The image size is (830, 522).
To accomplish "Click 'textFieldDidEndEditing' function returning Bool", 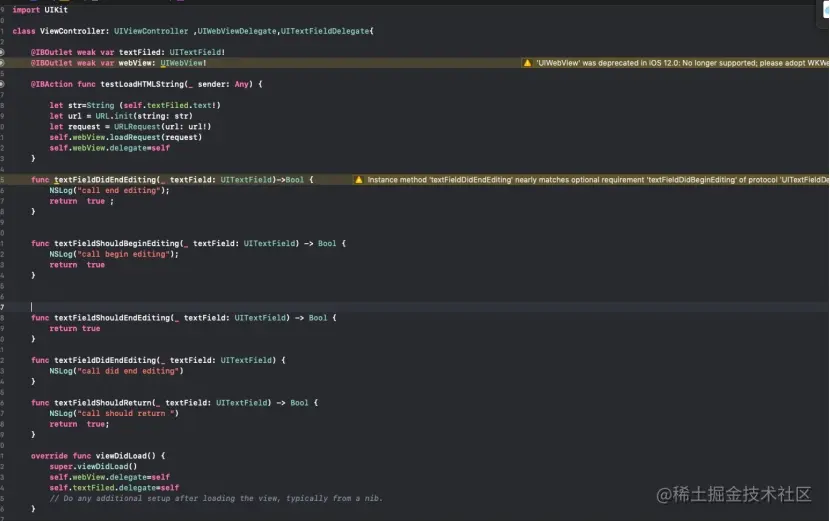I will click(105, 180).
